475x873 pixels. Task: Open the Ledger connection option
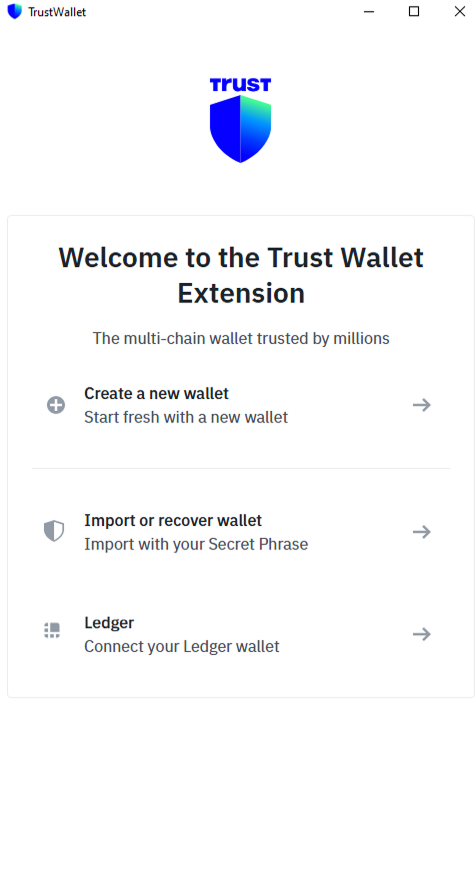click(241, 634)
